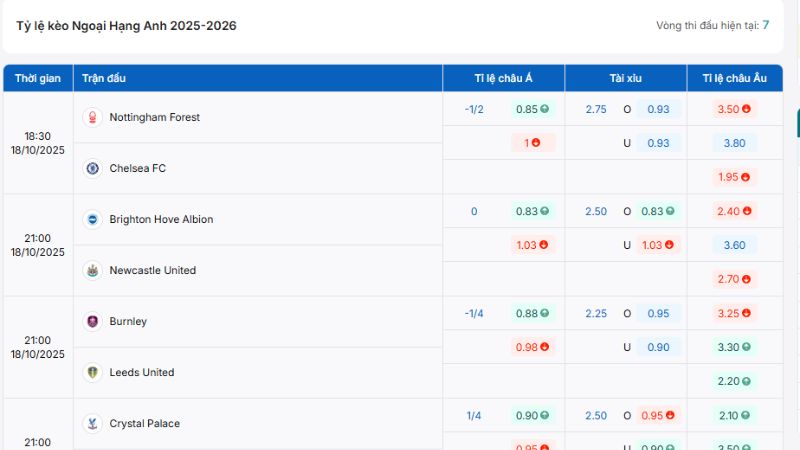The width and height of the screenshot is (800, 450).
Task: Select Under odds 0.90 for Burnley match
Action: pyautogui.click(x=658, y=347)
